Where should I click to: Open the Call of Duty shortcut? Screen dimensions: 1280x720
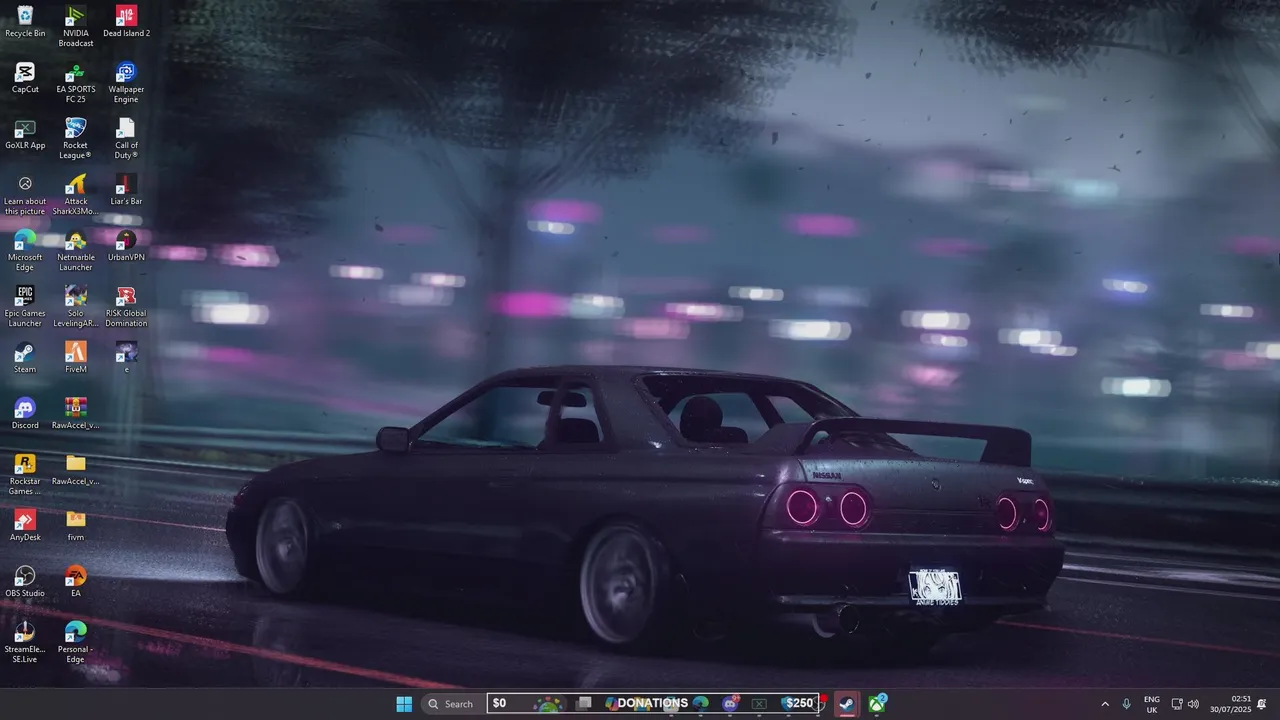click(126, 138)
